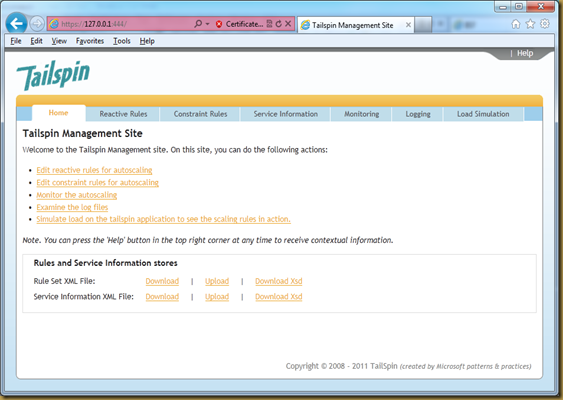The height and width of the screenshot is (400, 563).
Task: Open Favorites star icon
Action: (530, 24)
